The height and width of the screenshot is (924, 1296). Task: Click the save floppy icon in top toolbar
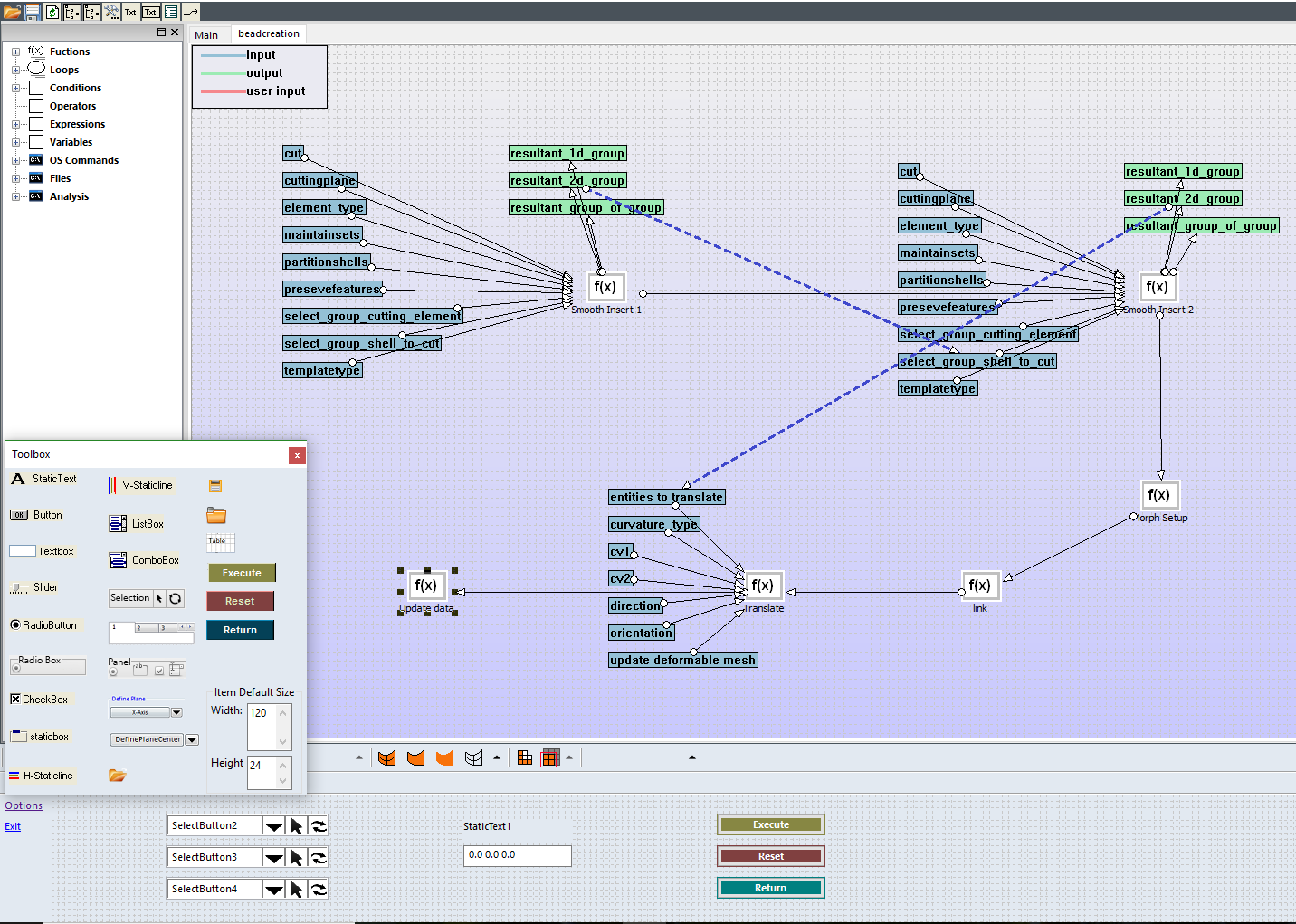coord(33,12)
